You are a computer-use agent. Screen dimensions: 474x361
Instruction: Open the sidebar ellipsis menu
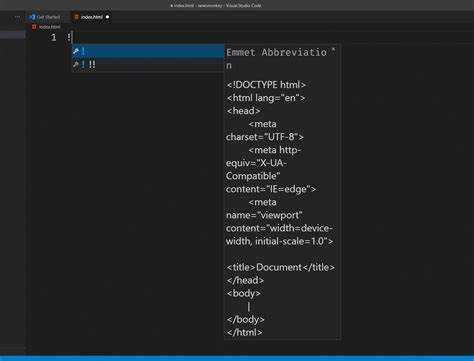(17, 17)
